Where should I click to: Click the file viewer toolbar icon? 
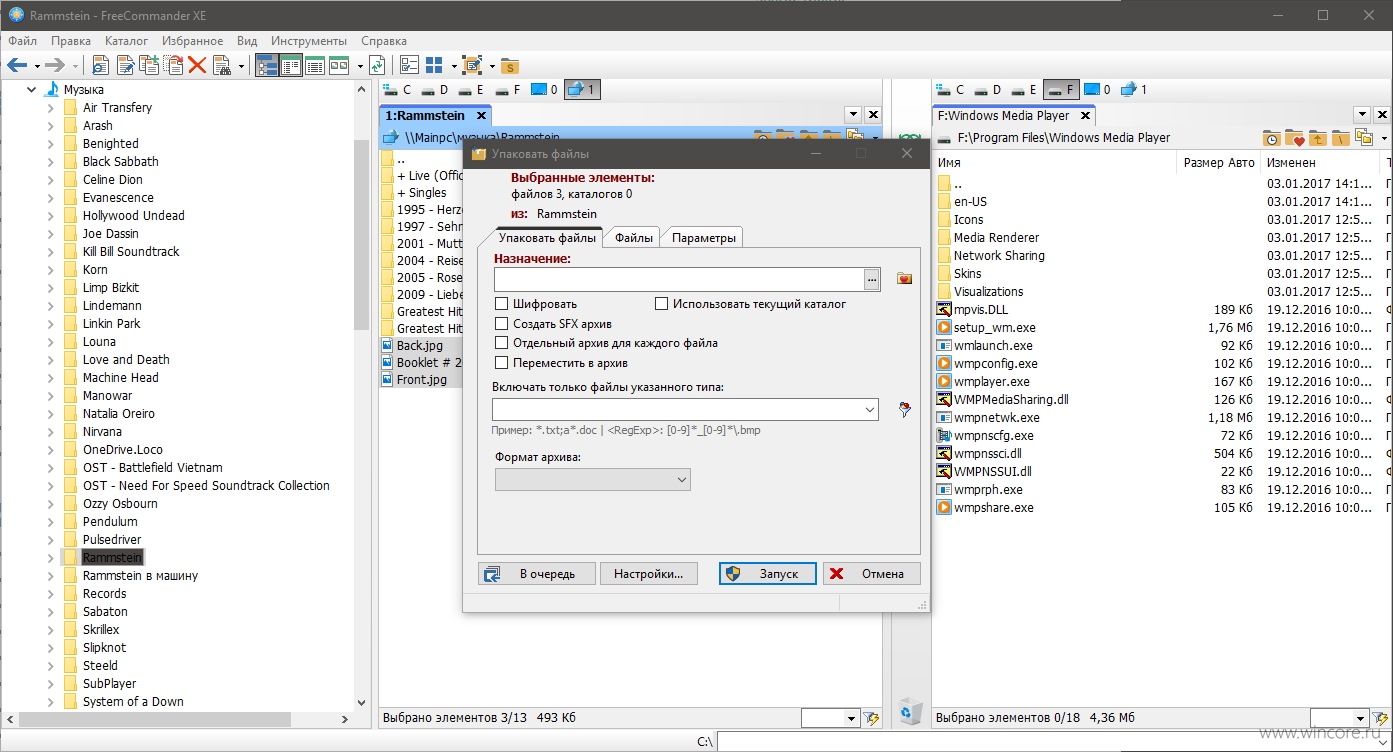pos(100,65)
